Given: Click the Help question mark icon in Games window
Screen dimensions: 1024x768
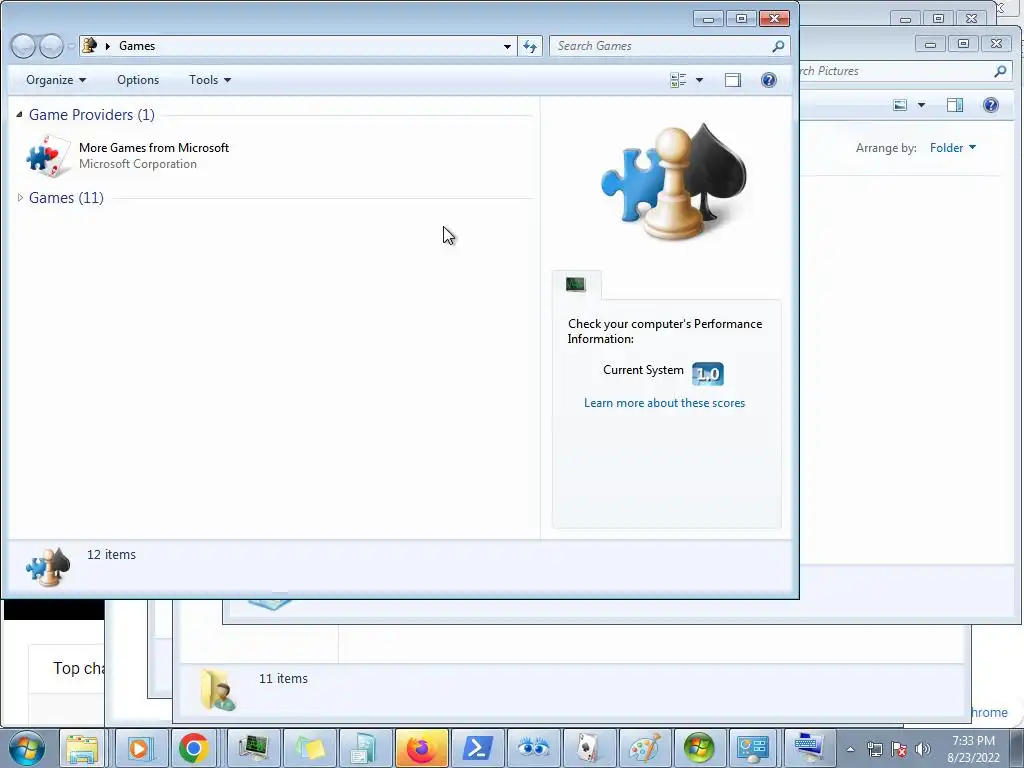Looking at the screenshot, I should (769, 80).
